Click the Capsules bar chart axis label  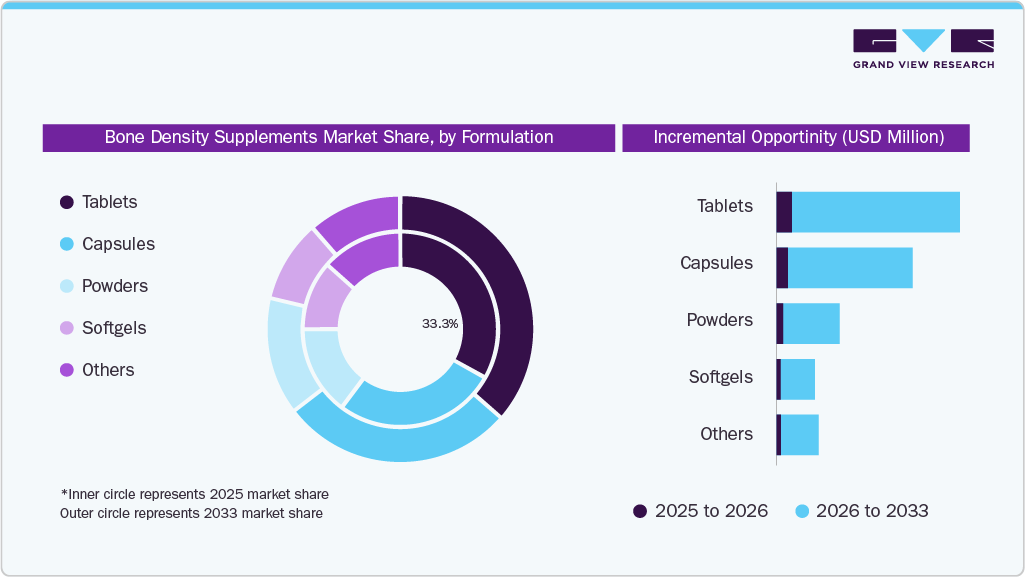pyautogui.click(x=716, y=263)
